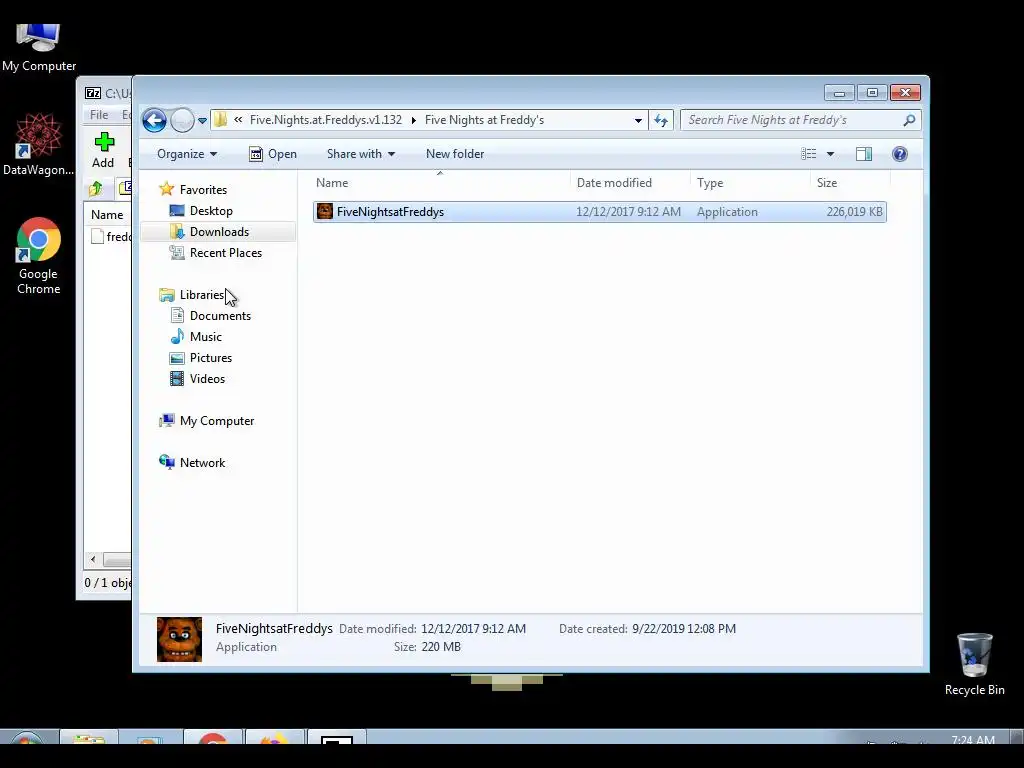Sort by Type column header
The width and height of the screenshot is (1024, 768).
point(750,183)
